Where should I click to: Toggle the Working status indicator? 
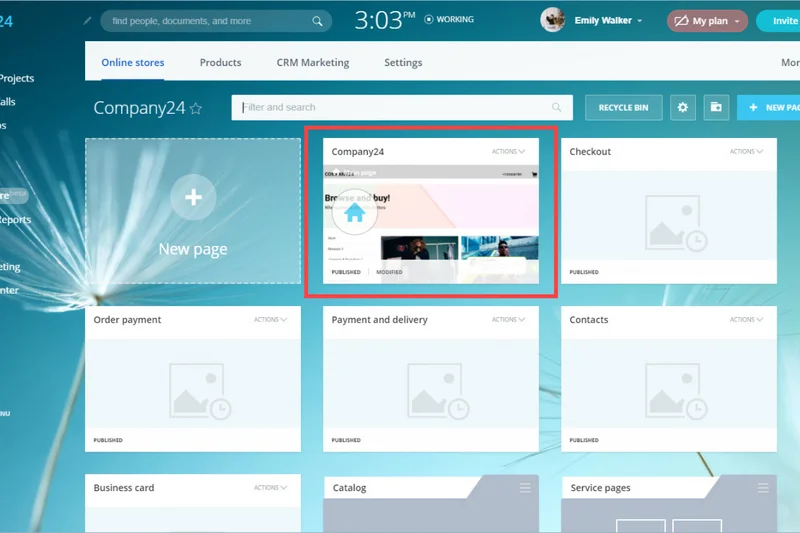click(449, 20)
